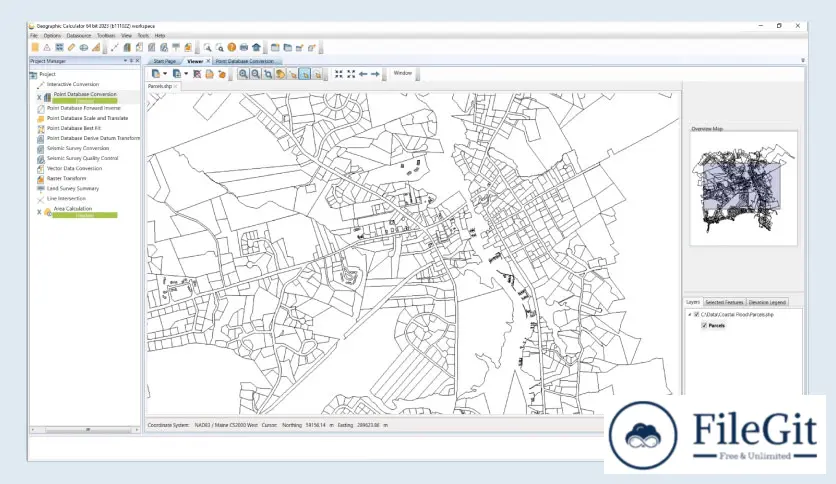This screenshot has width=836, height=484.
Task: Click the Overview Map thumbnail
Action: 744,188
